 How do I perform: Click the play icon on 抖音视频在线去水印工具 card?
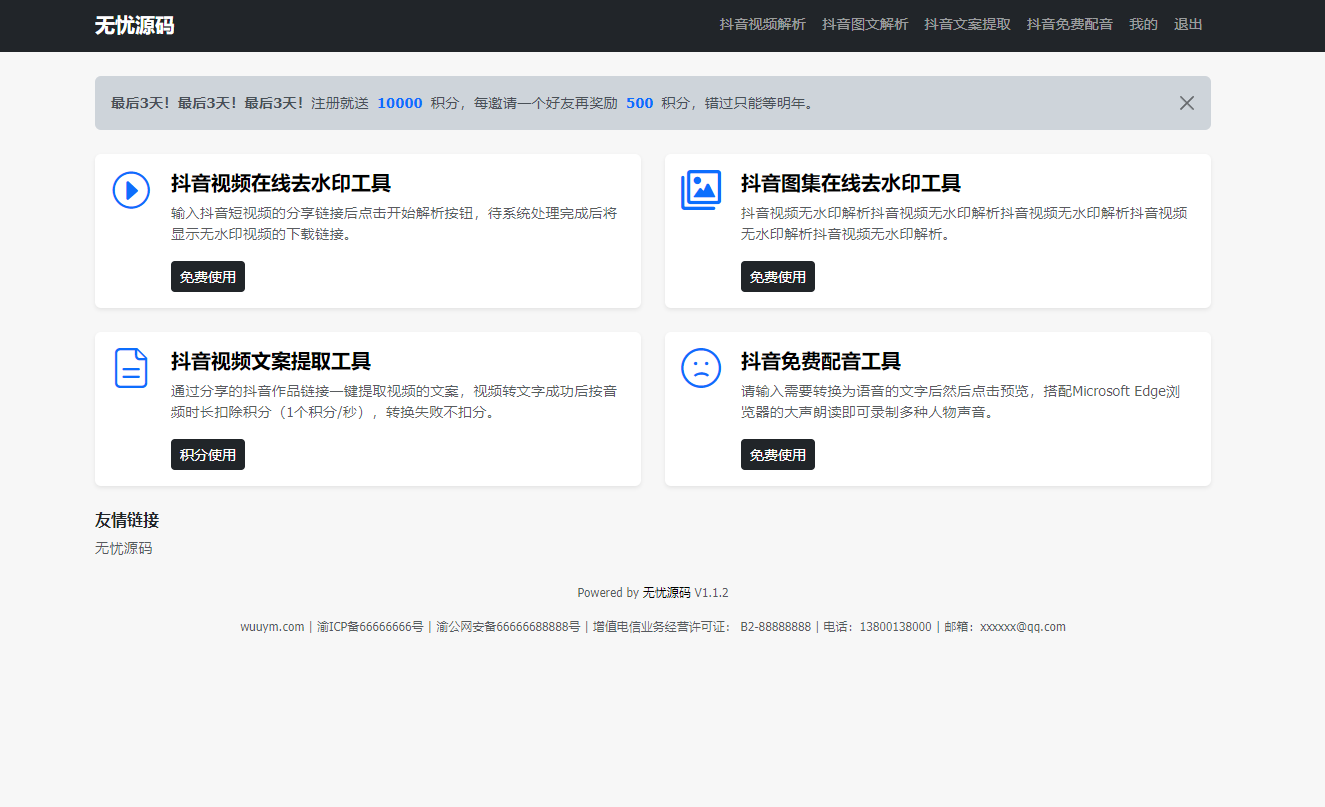click(x=131, y=190)
